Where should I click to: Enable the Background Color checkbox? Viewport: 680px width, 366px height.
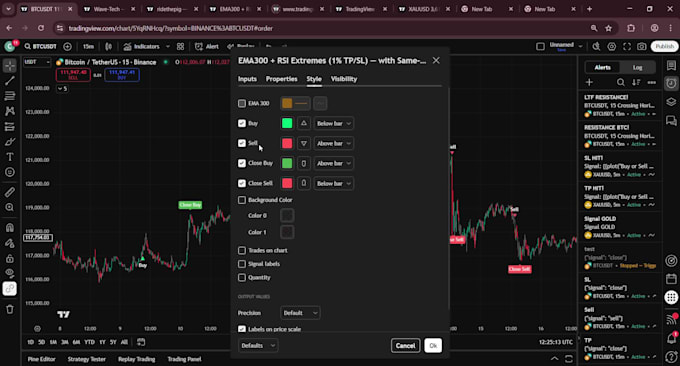(242, 200)
